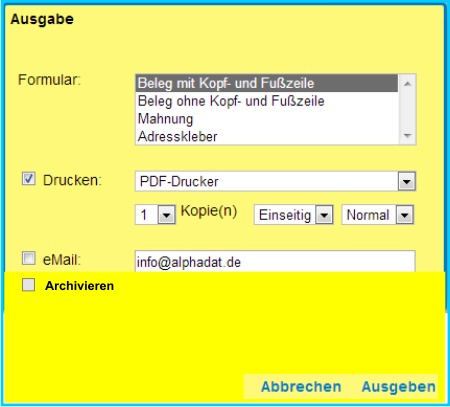
Task: Select 'Beleg ohne Kopf- und Fußzeile' entry
Action: pos(266,101)
